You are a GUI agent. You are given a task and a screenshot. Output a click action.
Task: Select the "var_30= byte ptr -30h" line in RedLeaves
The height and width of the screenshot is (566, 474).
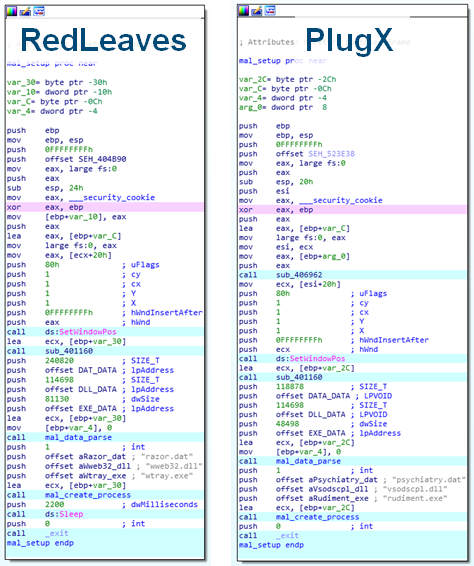57,82
